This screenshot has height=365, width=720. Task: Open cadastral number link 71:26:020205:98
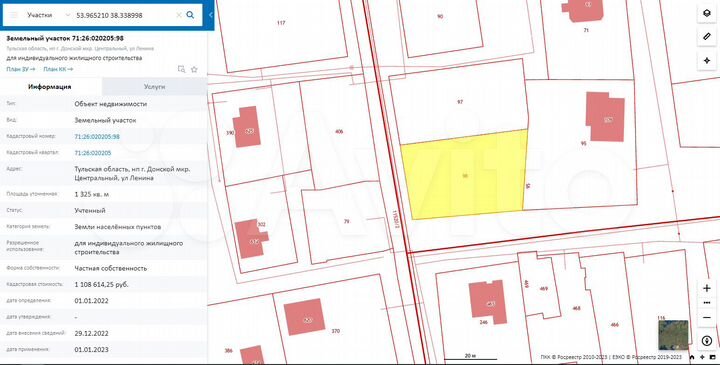coord(97,136)
